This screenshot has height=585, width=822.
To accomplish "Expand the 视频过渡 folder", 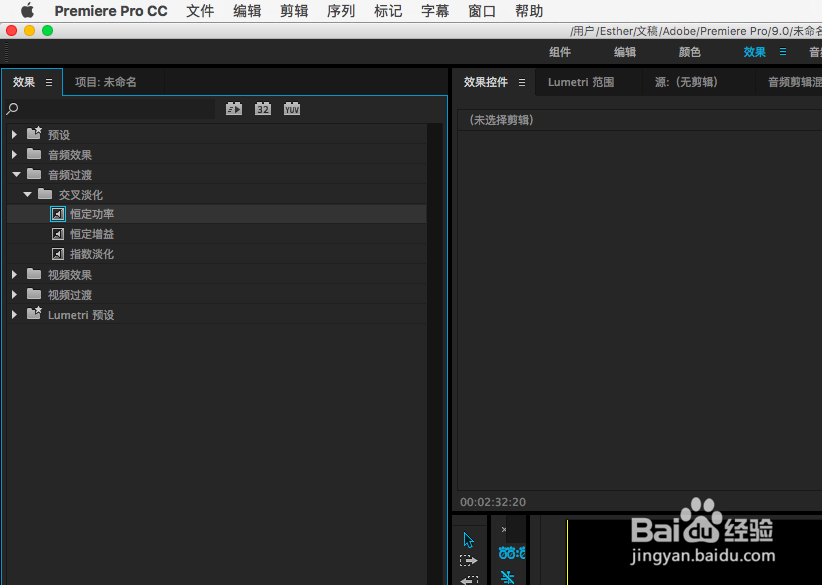I will [x=15, y=294].
